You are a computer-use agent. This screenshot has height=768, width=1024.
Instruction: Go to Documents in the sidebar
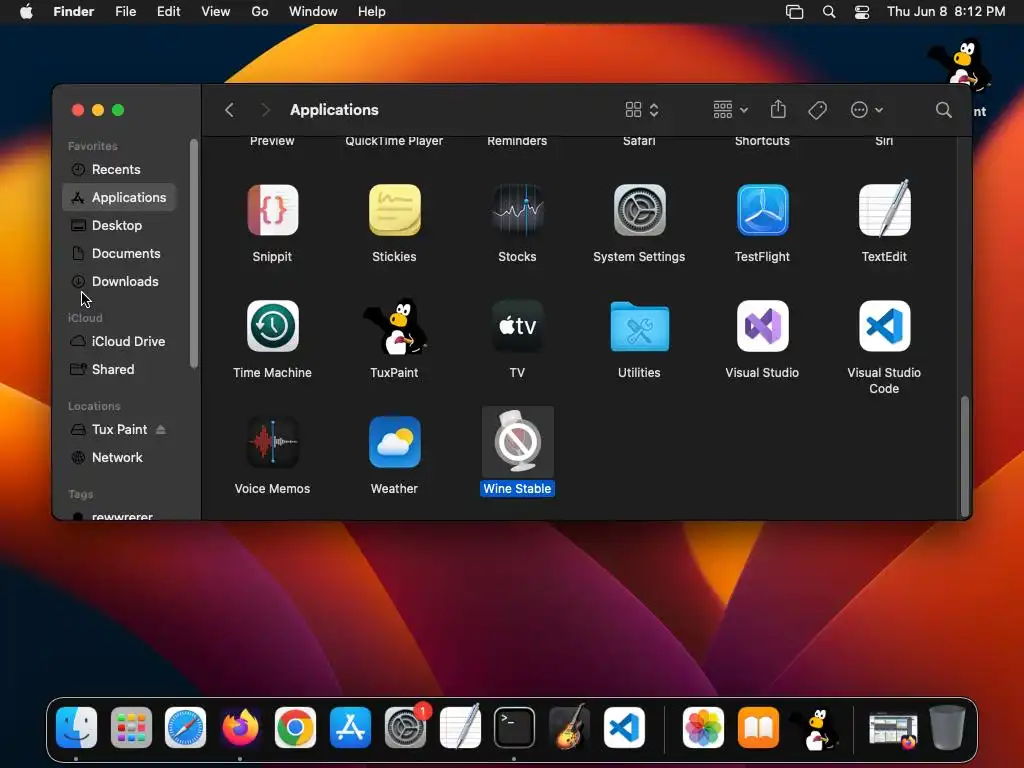[119, 253]
